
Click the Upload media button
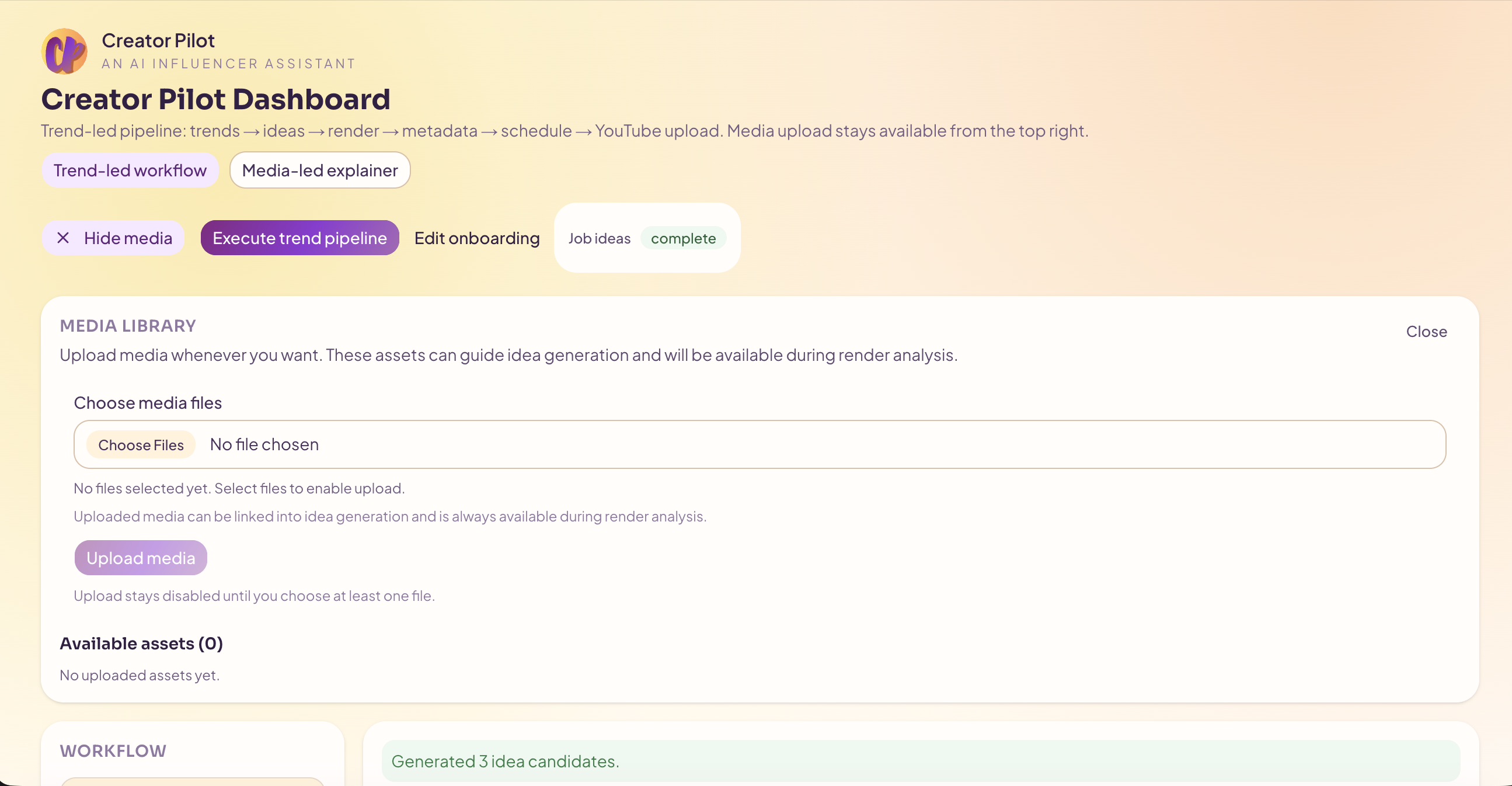[140, 558]
